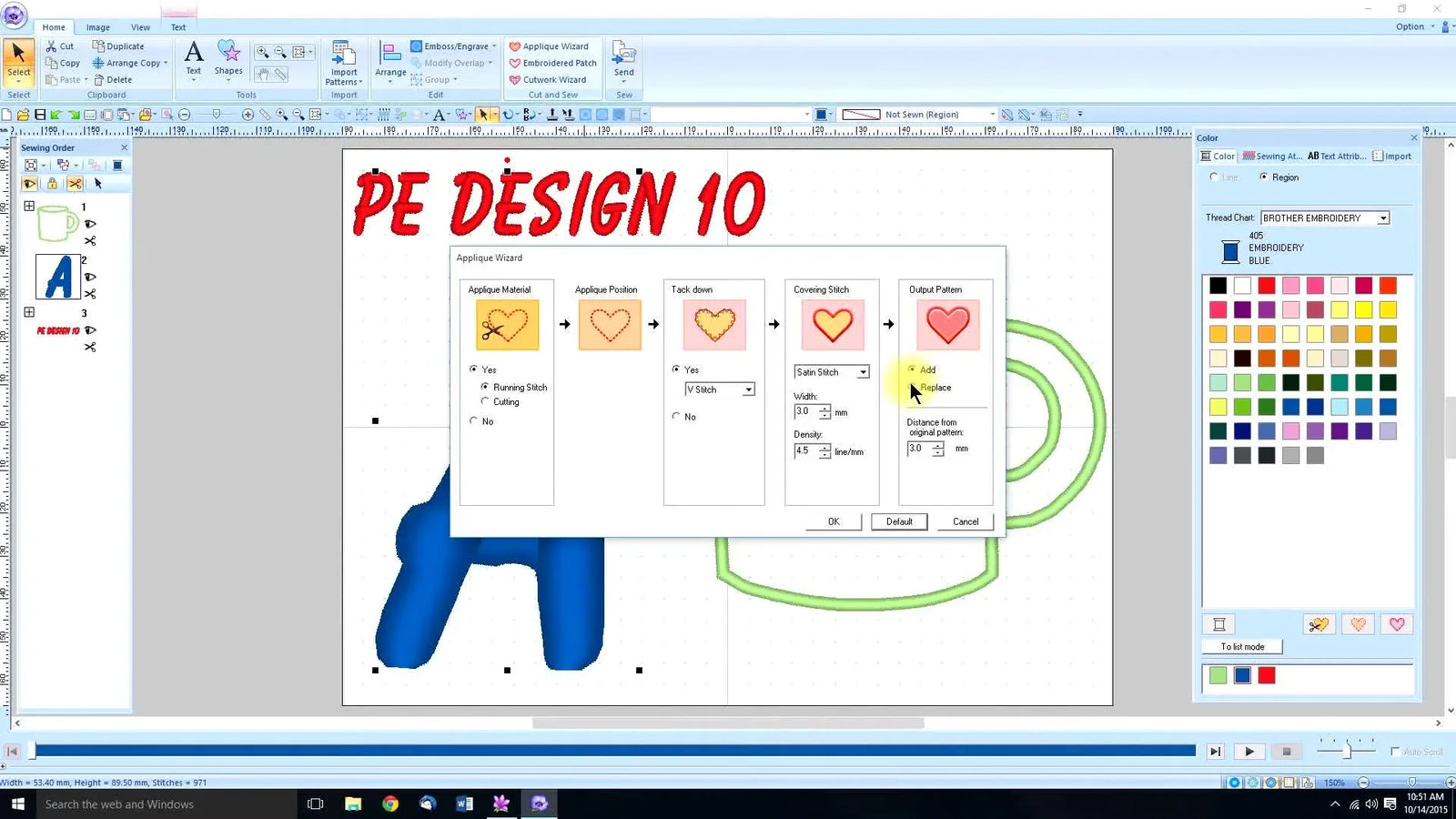Select the blue letter A thumbnail
This screenshot has height=819, width=1456.
pos(58,277)
